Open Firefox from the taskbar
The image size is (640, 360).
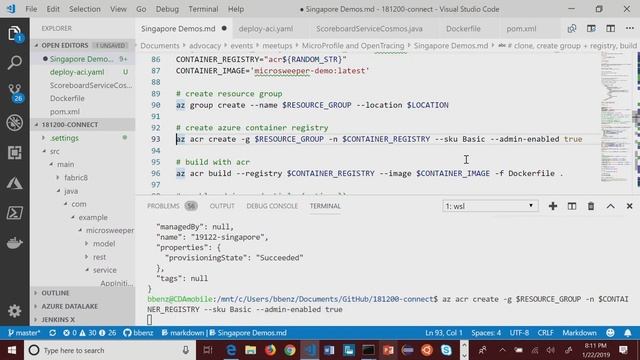(270, 350)
